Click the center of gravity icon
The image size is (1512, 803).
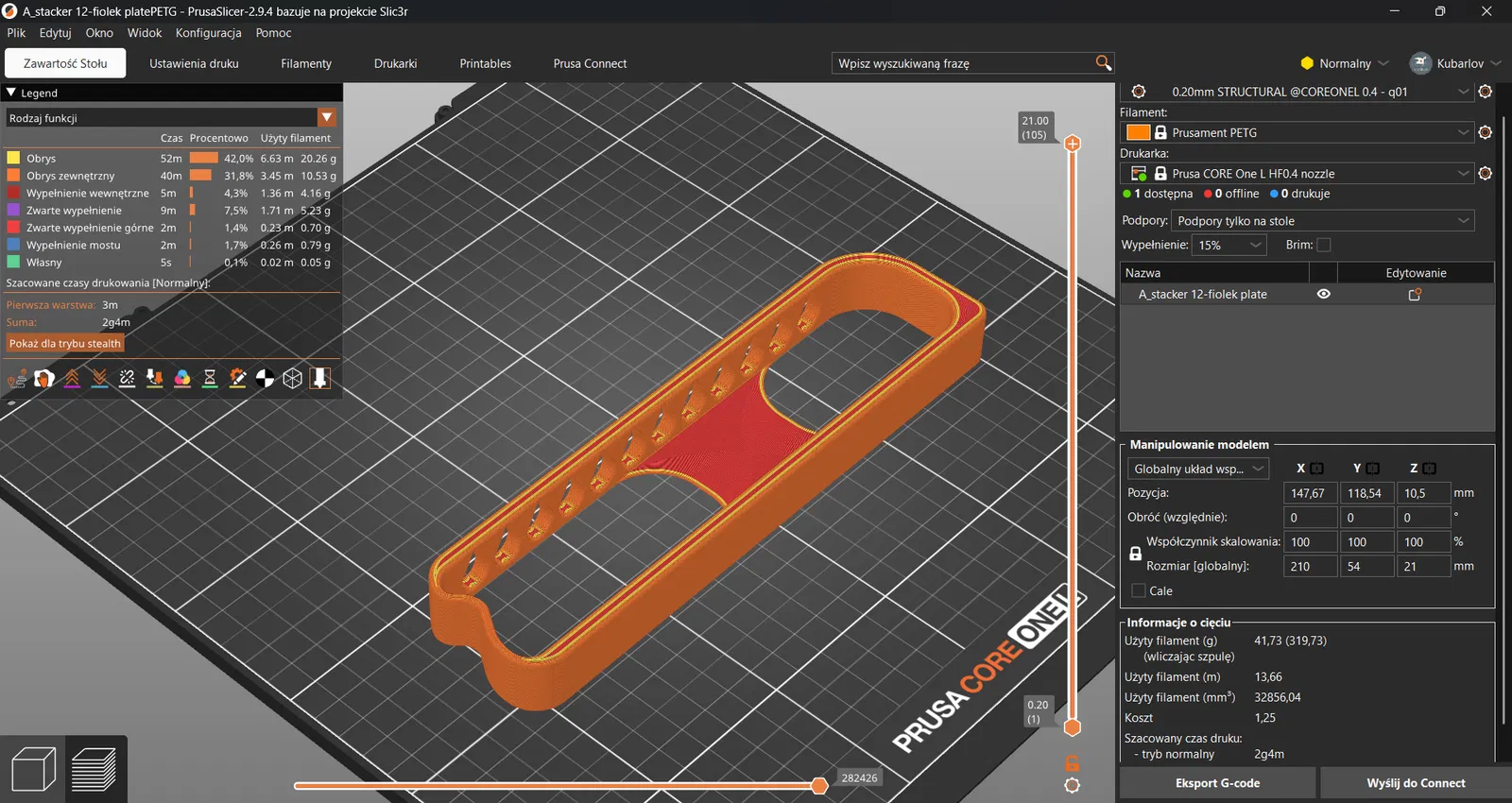(x=266, y=379)
